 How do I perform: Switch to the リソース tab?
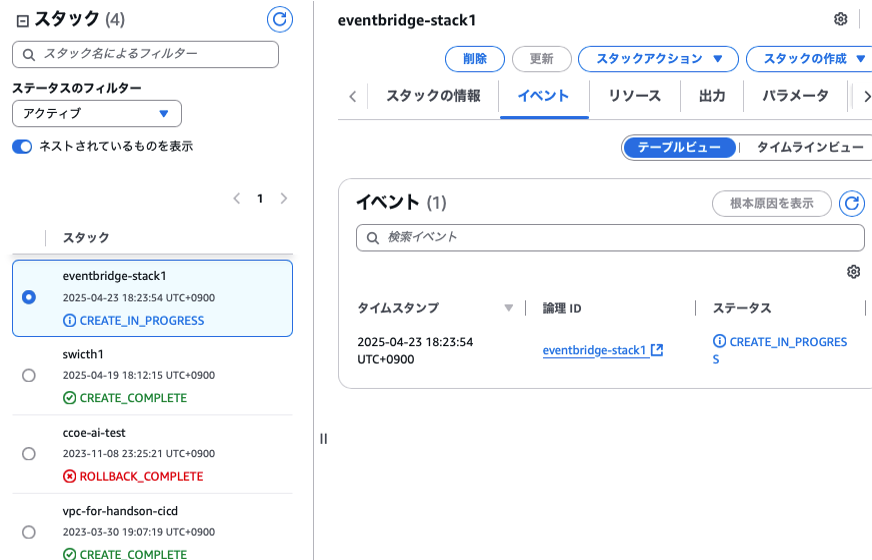point(634,96)
